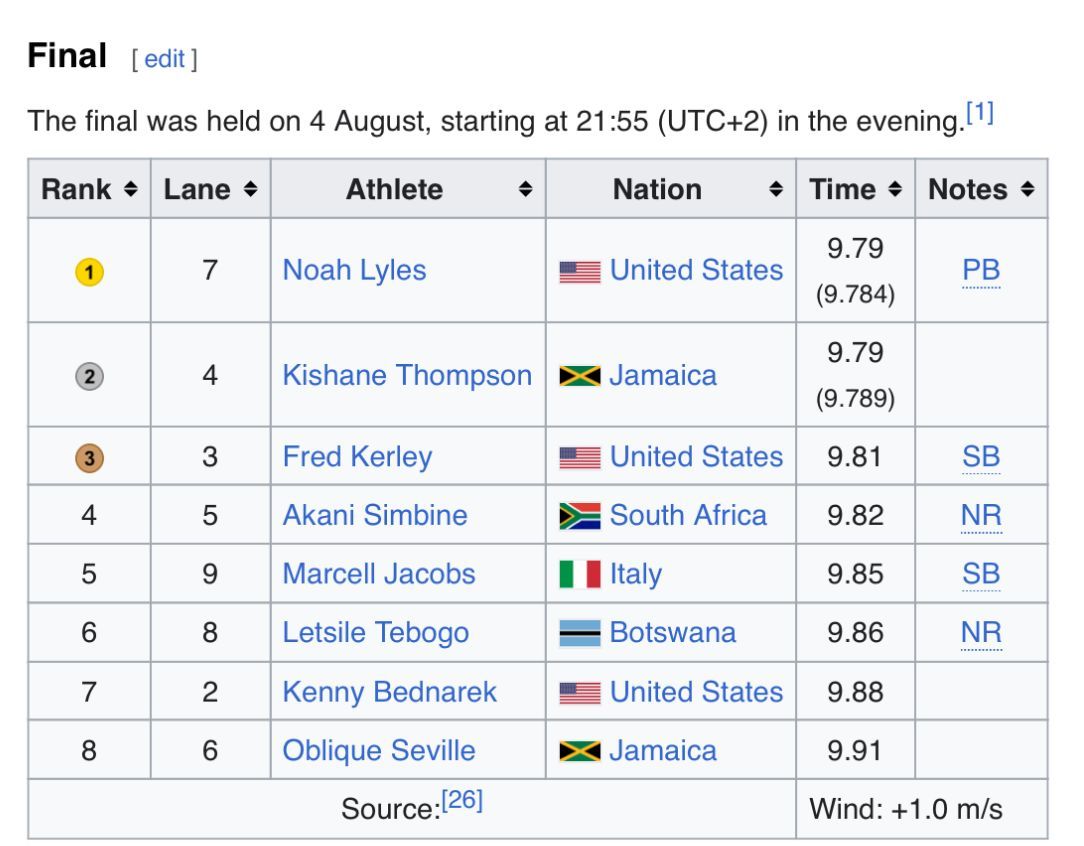Click the bronze medal icon
The image size is (1084, 846).
(x=89, y=458)
